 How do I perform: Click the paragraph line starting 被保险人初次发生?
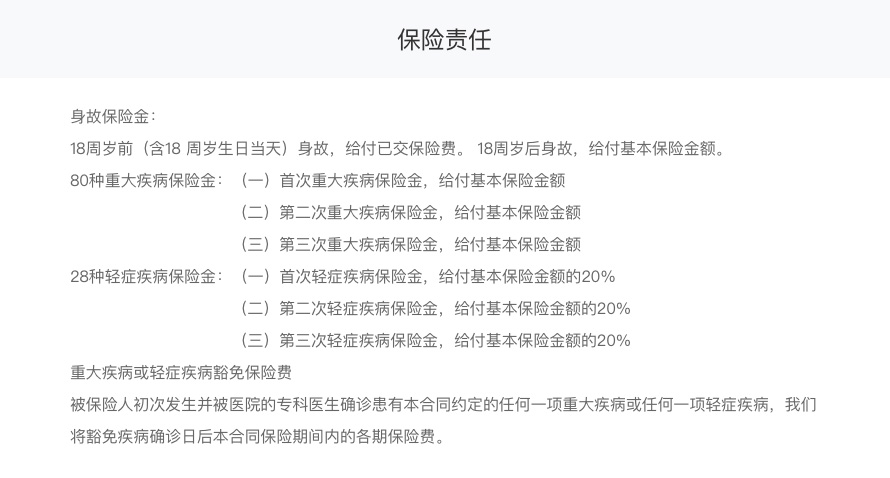point(443,405)
